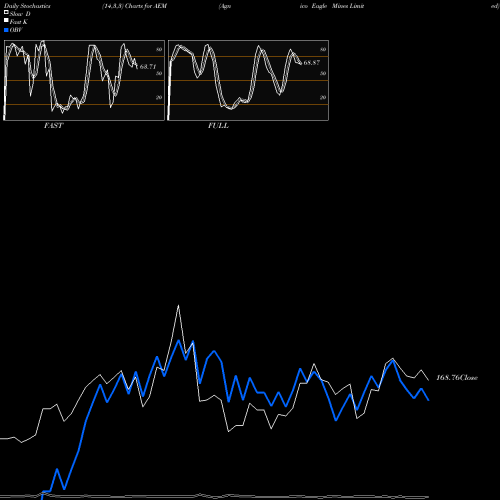Click the Fast K legend swatch
Viewport: 500px width, 500px height.
pos(6,21)
